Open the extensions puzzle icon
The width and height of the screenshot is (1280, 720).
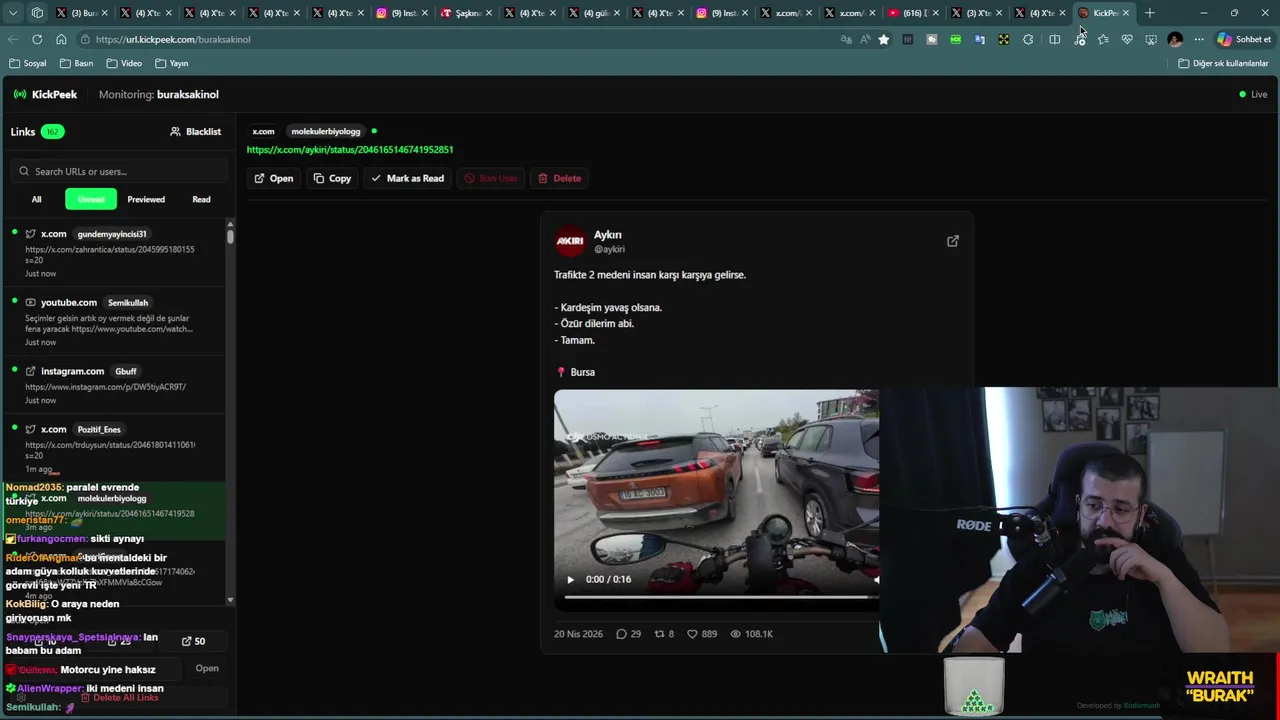[1028, 39]
